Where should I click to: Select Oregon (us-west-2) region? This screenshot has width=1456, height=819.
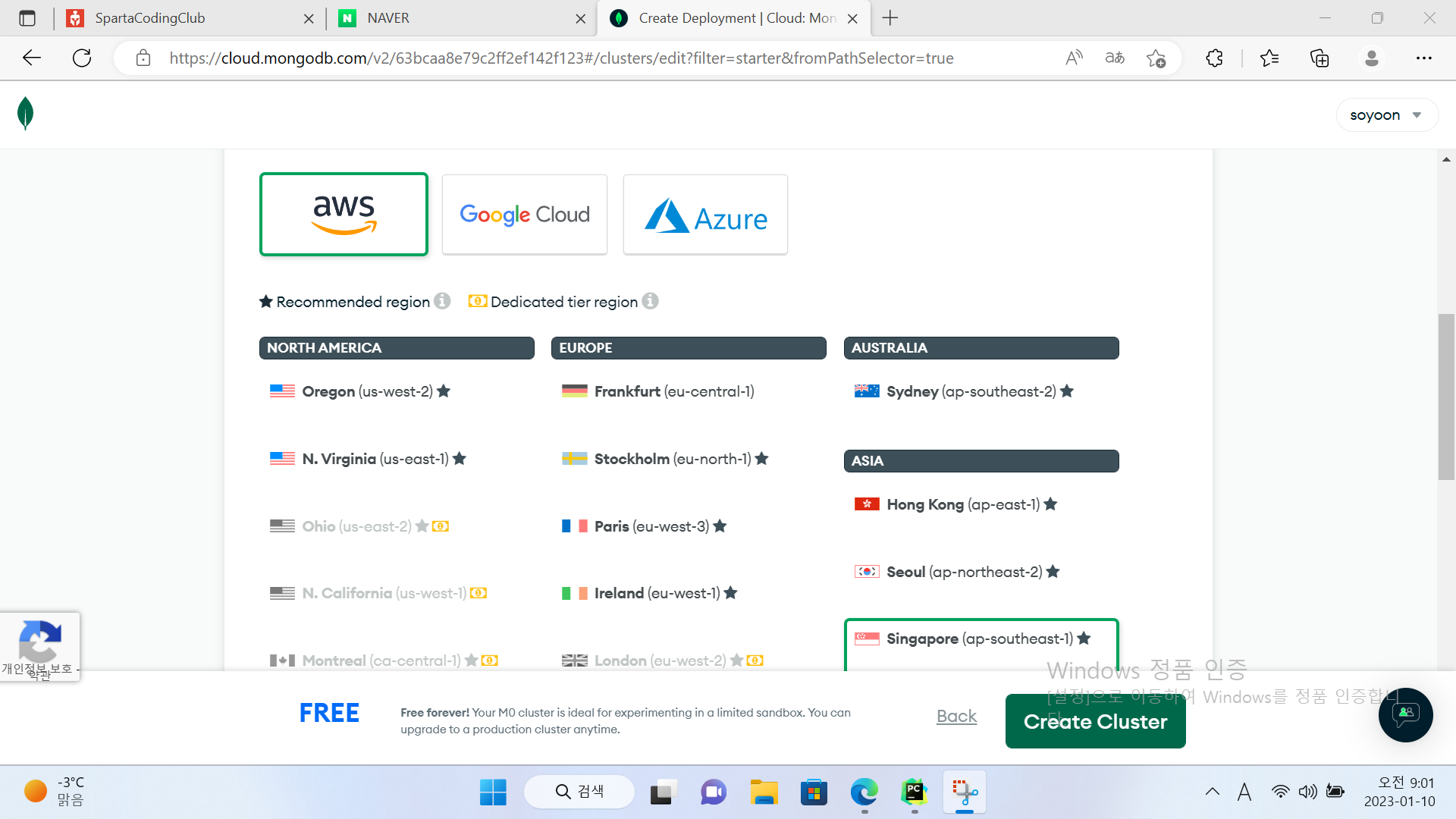pos(360,391)
